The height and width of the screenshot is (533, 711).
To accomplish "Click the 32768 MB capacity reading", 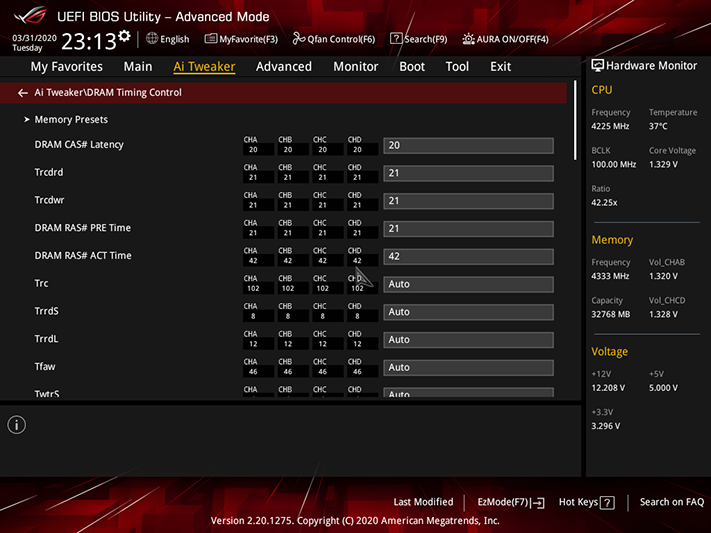I will pyautogui.click(x=610, y=314).
